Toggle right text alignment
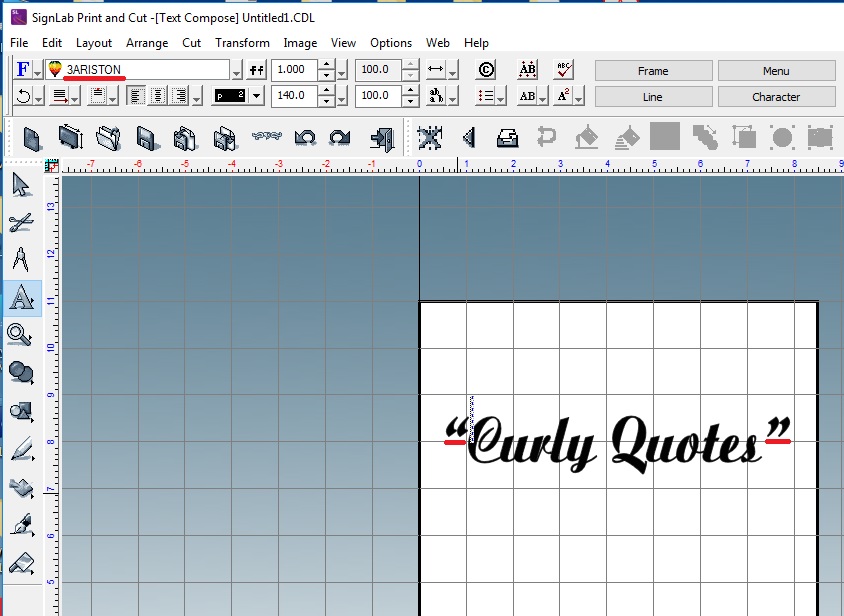This screenshot has height=616, width=844. pos(179,96)
